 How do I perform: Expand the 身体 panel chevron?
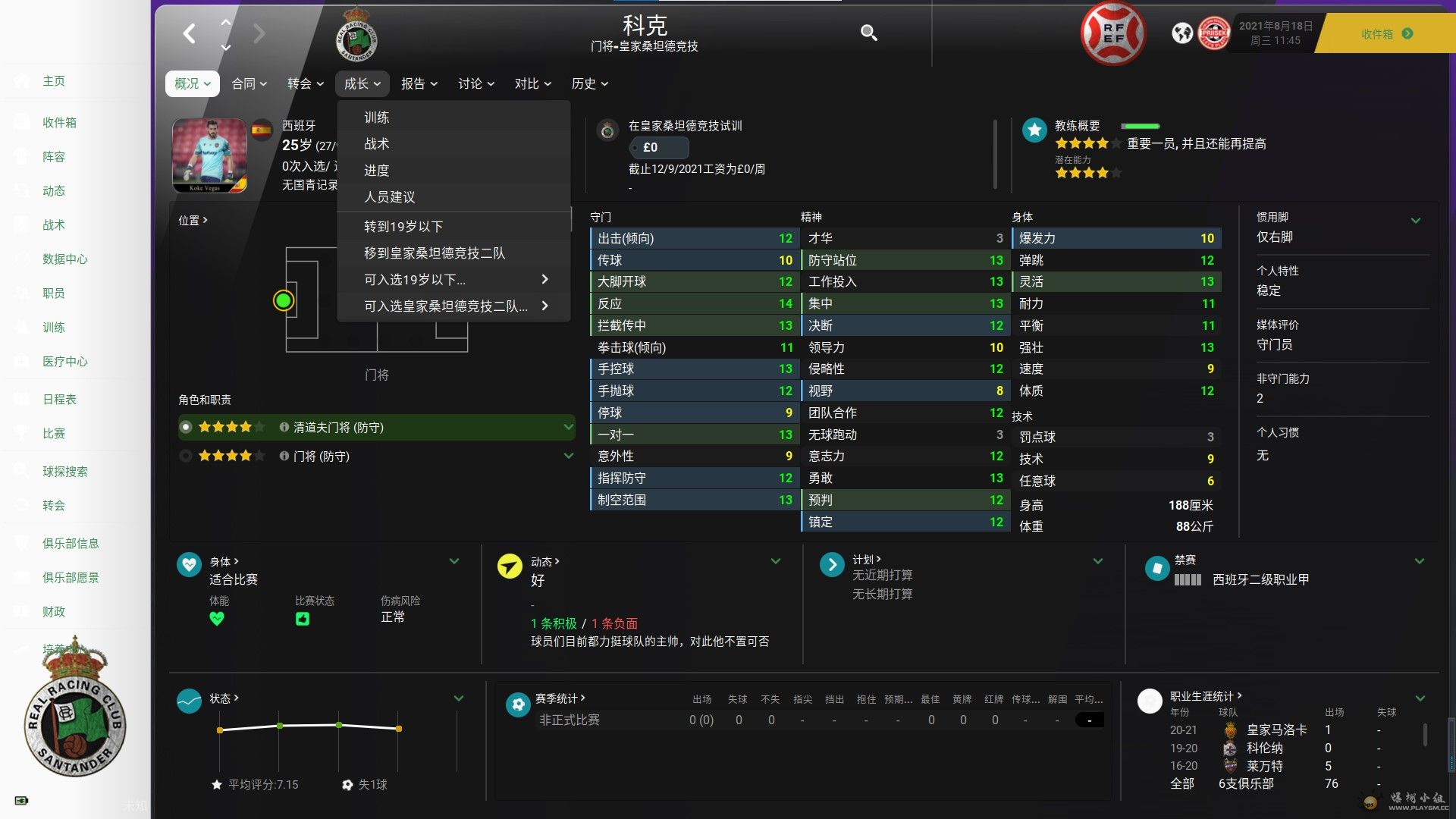point(454,561)
